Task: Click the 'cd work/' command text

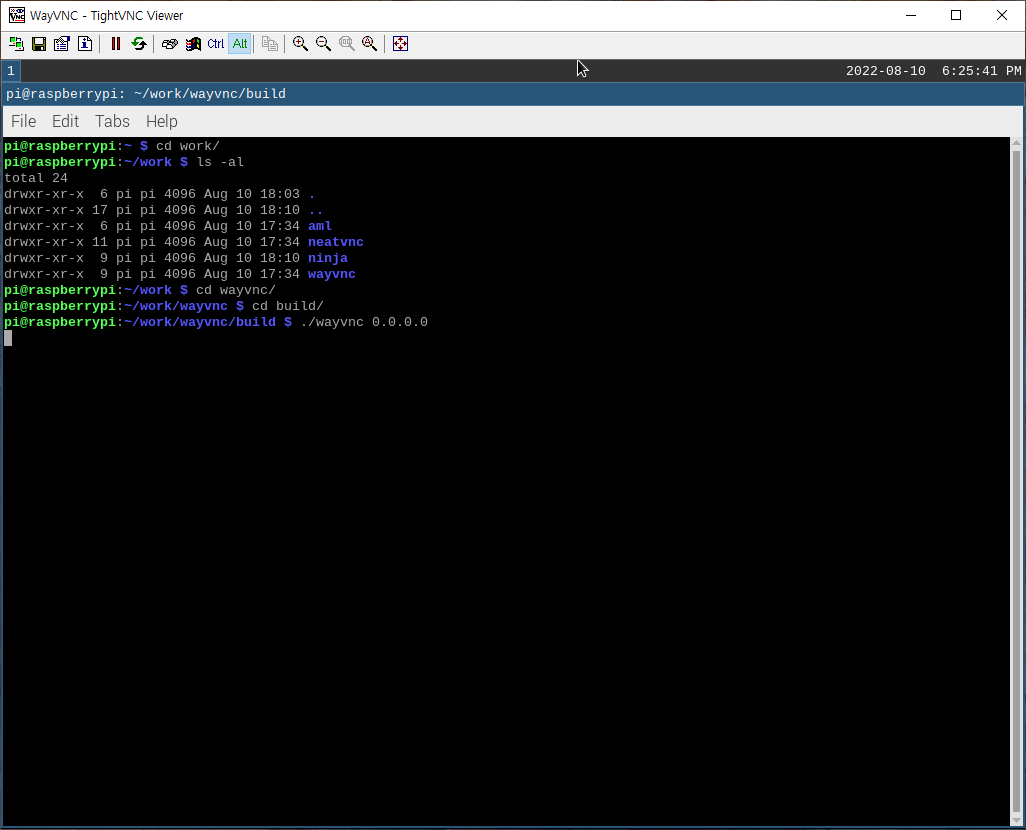Action: coord(188,146)
